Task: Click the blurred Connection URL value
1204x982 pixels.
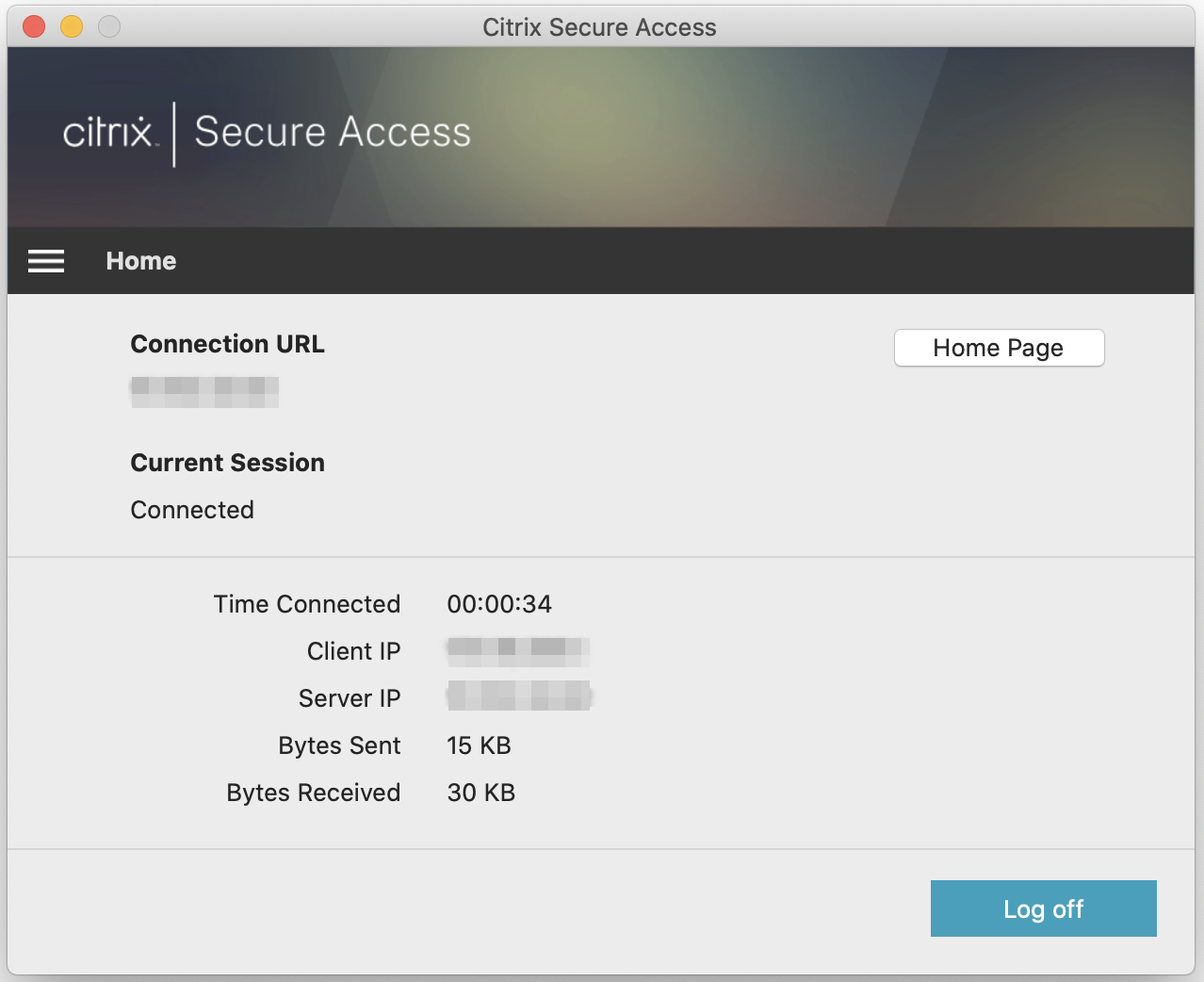Action: tap(204, 392)
